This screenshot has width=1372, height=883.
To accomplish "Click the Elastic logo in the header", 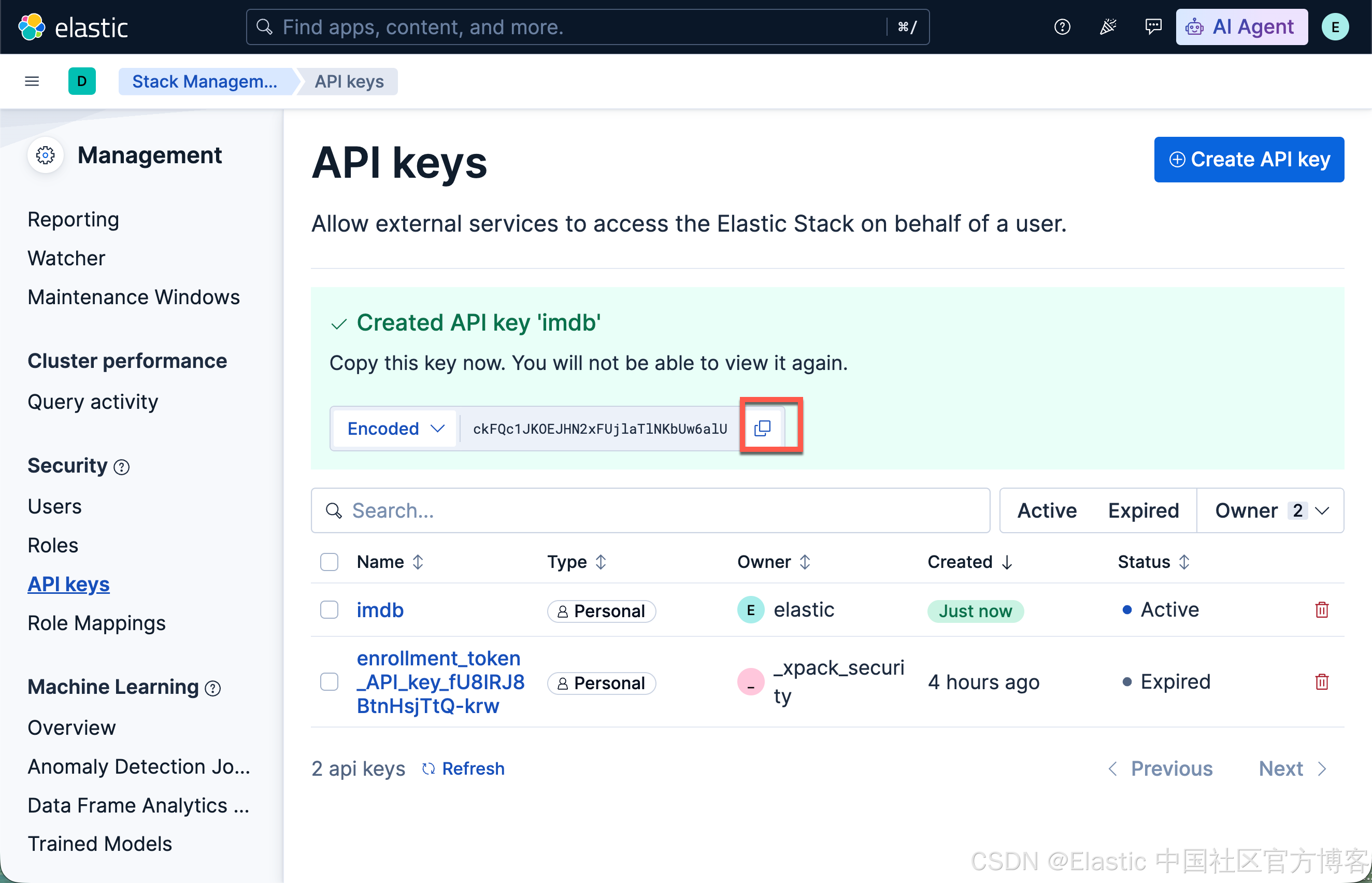I will 73,27.
